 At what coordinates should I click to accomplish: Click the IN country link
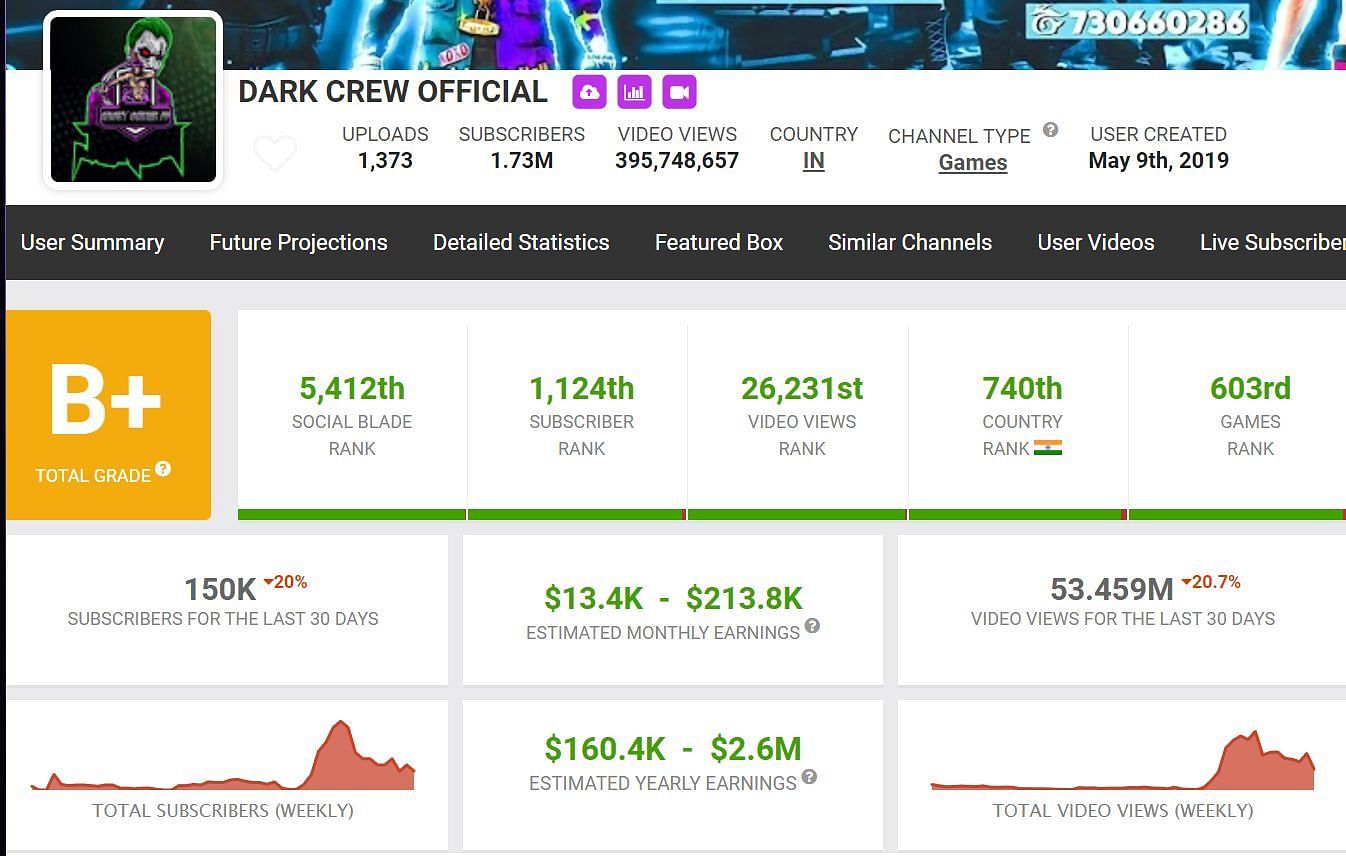[813, 161]
